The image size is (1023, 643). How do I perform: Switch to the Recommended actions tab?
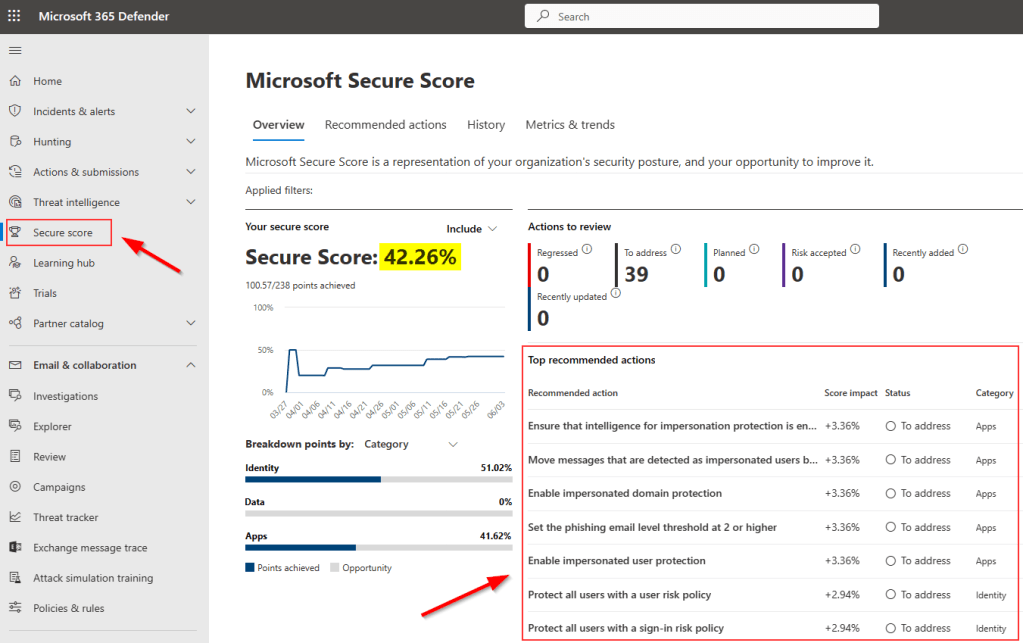[x=385, y=125]
